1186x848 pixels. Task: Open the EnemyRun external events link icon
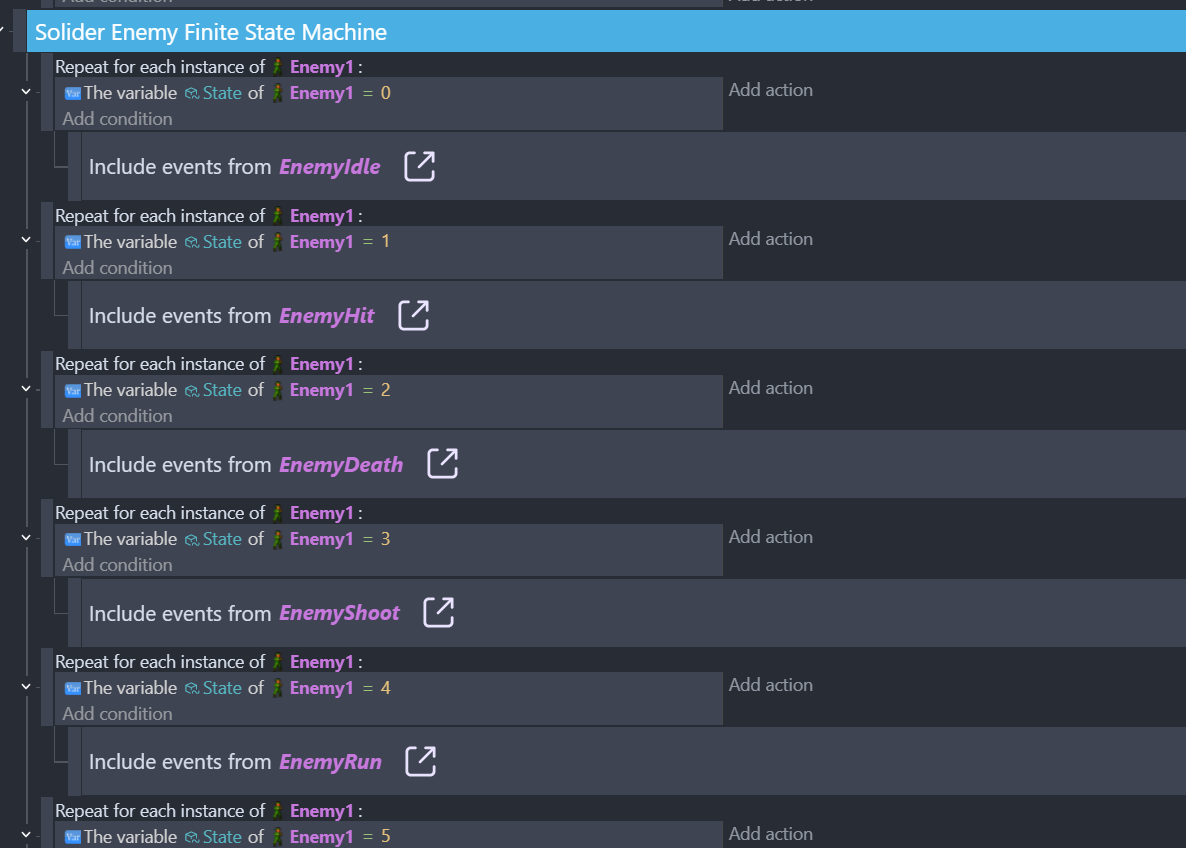click(x=420, y=761)
